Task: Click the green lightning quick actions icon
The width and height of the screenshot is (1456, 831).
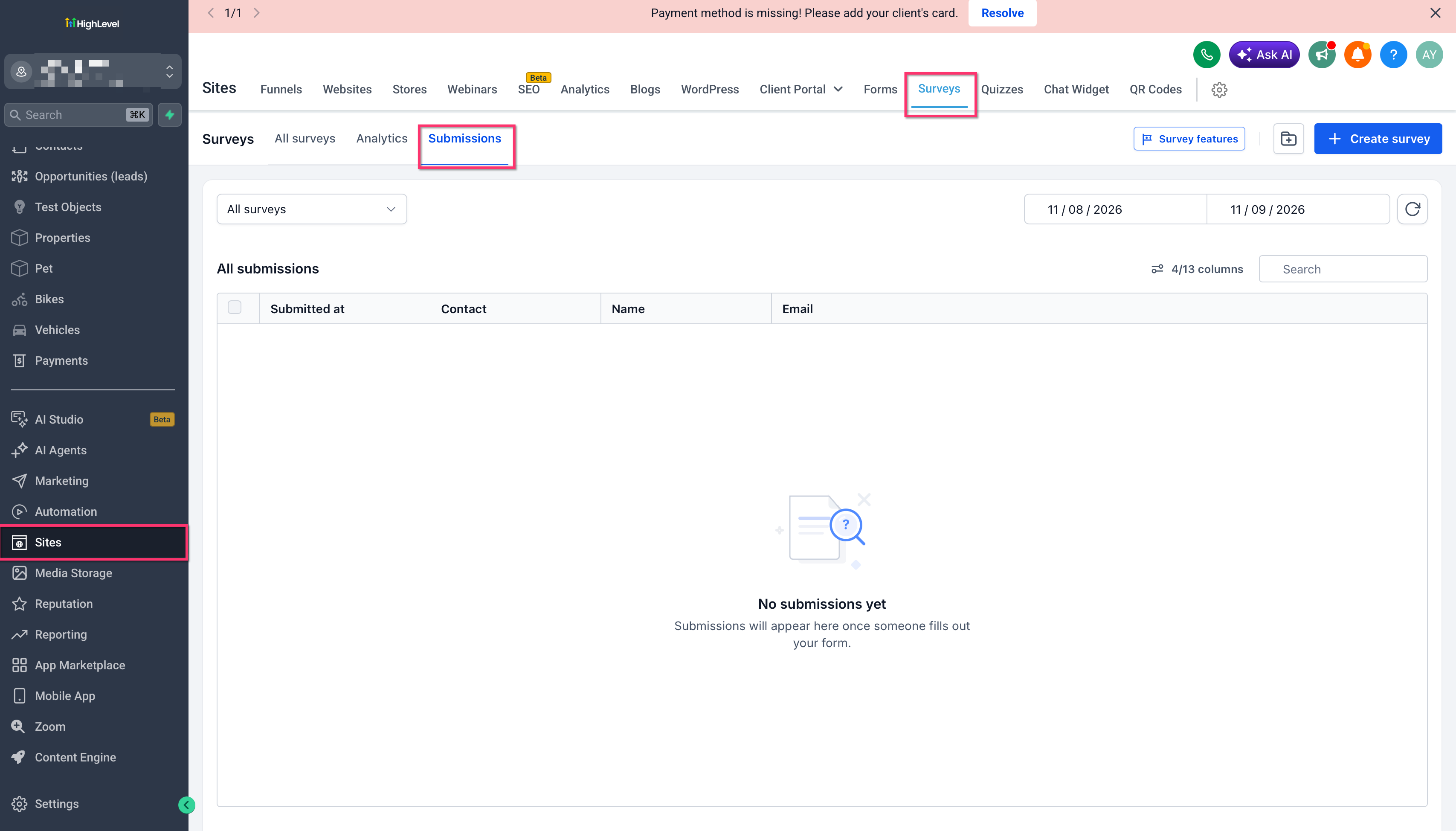Action: tap(169, 115)
